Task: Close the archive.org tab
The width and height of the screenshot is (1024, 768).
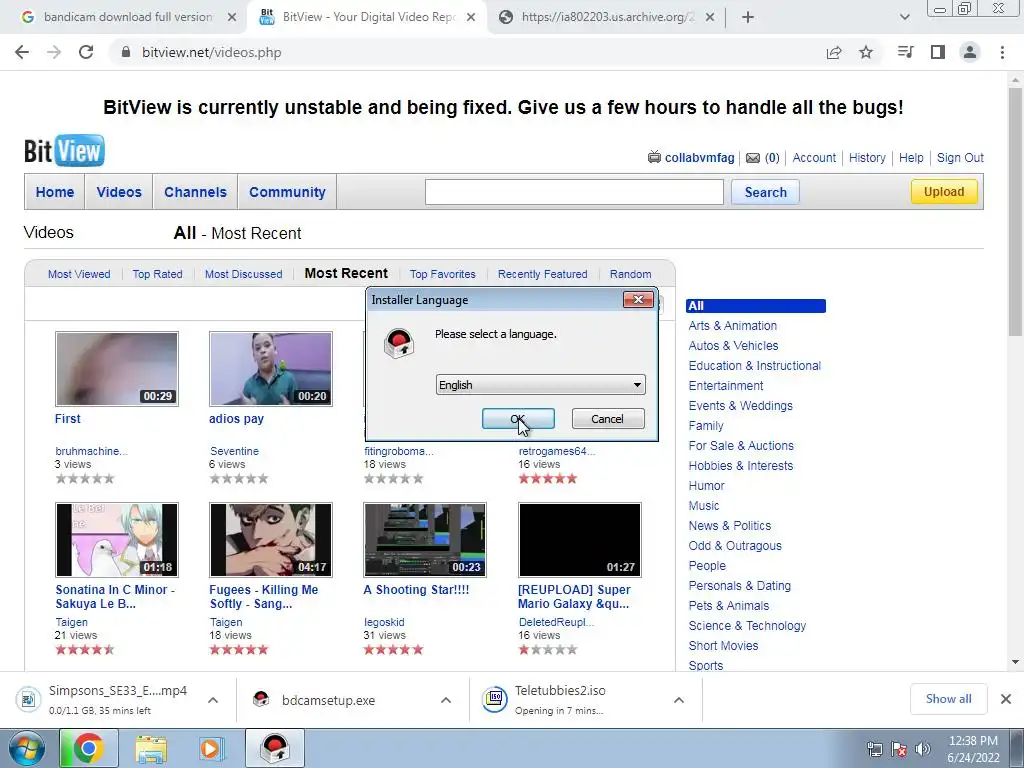Action: [x=711, y=18]
